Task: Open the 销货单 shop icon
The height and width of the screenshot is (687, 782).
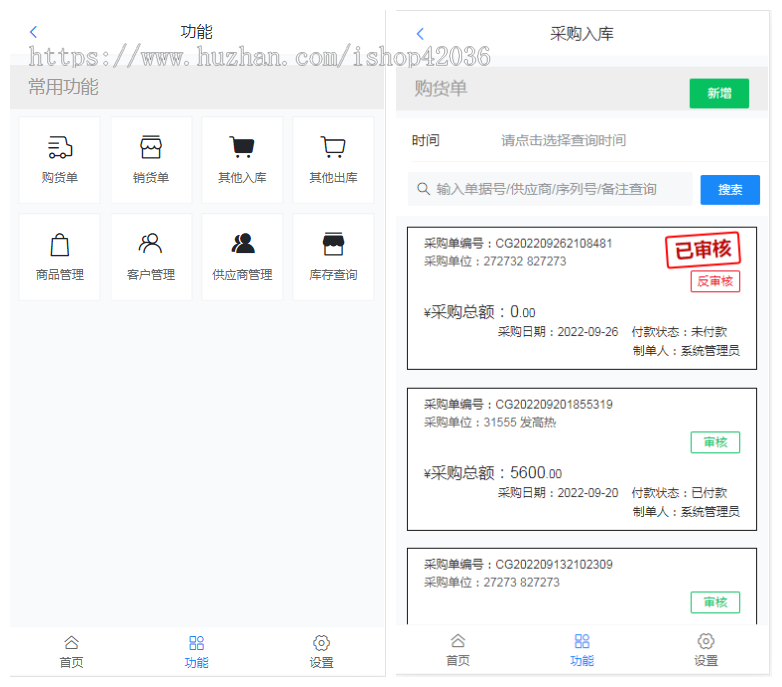Action: [151, 147]
